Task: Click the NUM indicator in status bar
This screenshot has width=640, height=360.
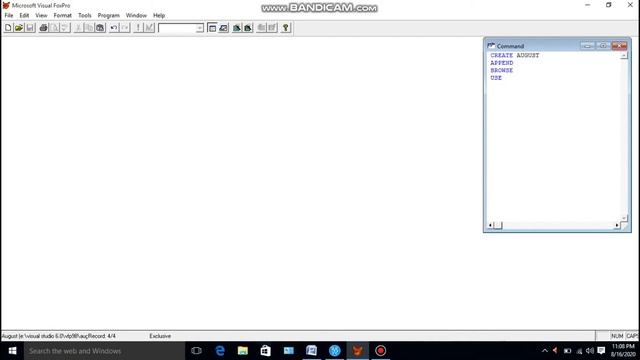Action: point(617,336)
